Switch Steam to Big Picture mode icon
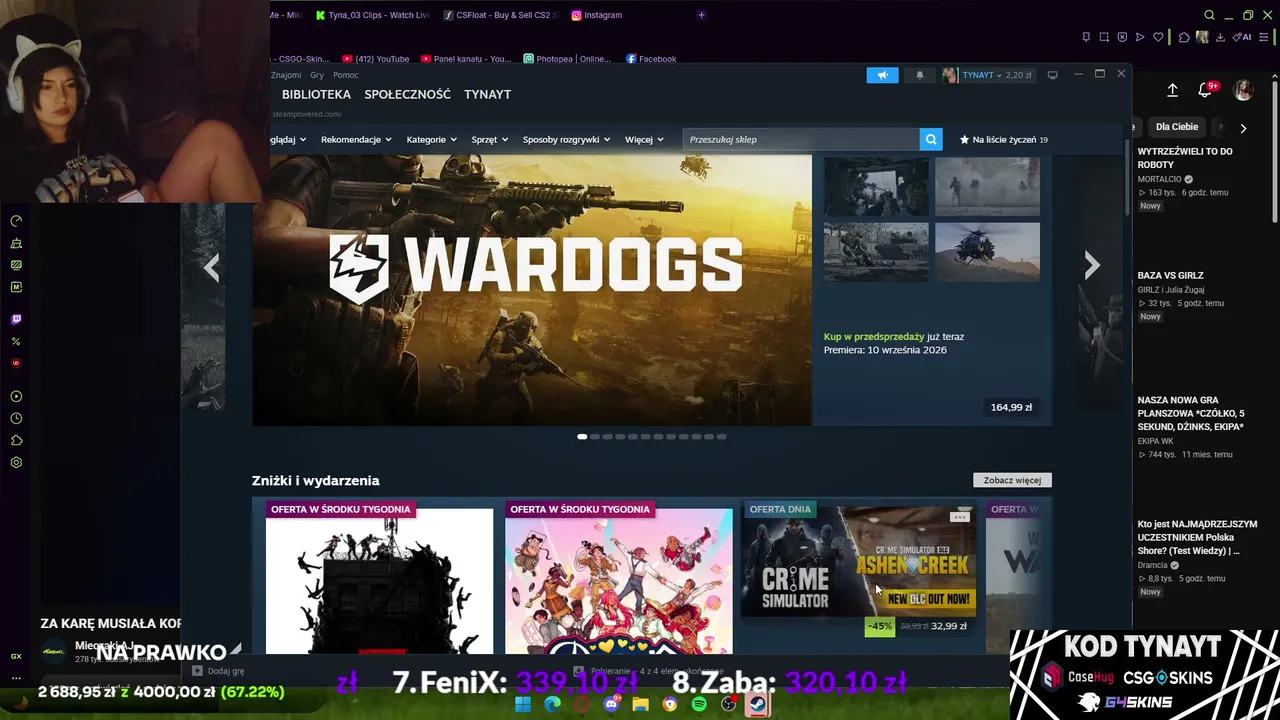This screenshot has width=1280, height=720. pyautogui.click(x=1052, y=75)
